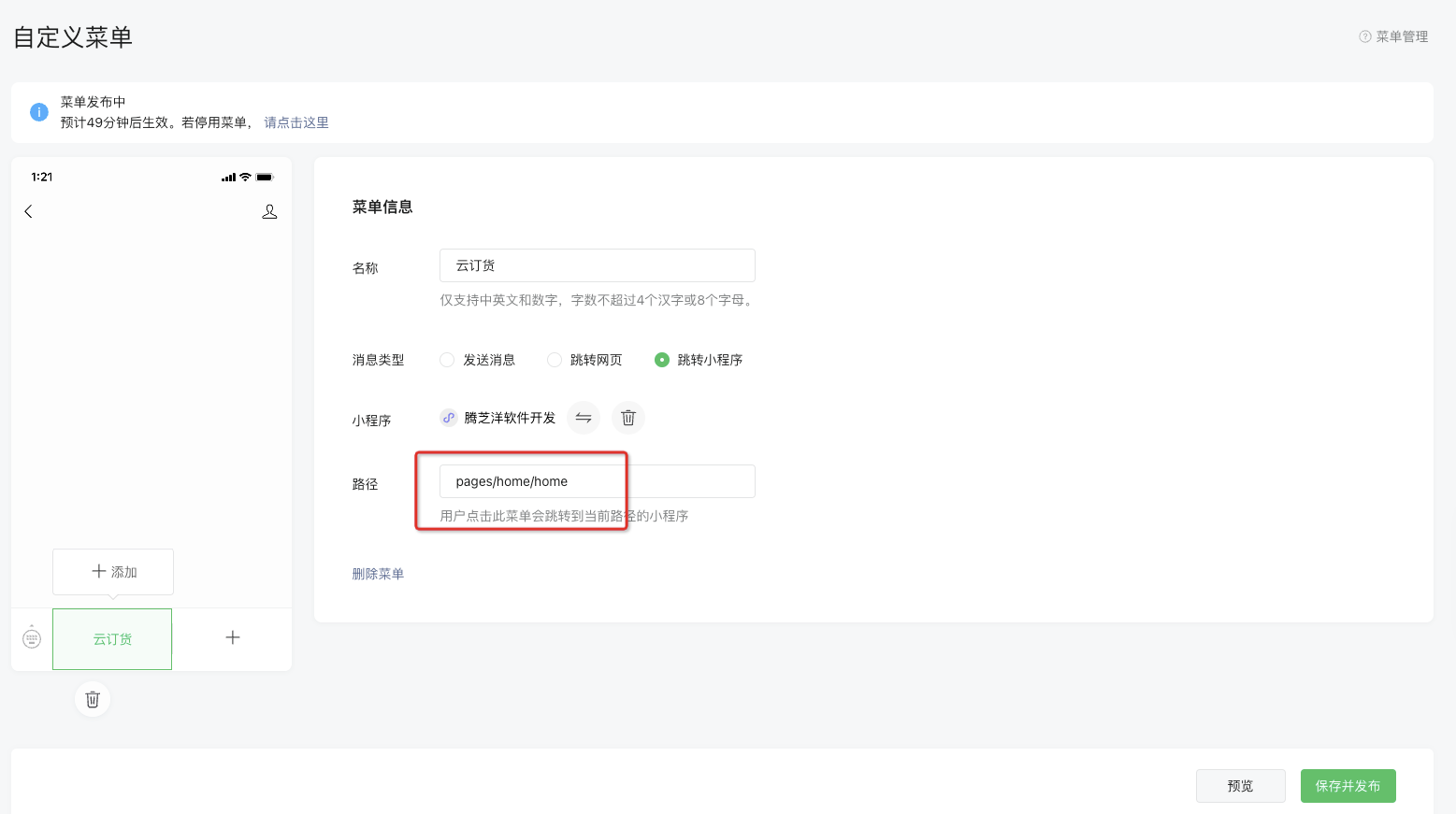Click the 请点击这里 link to disable menu
Image resolution: width=1456 pixels, height=814 pixels.
click(296, 122)
